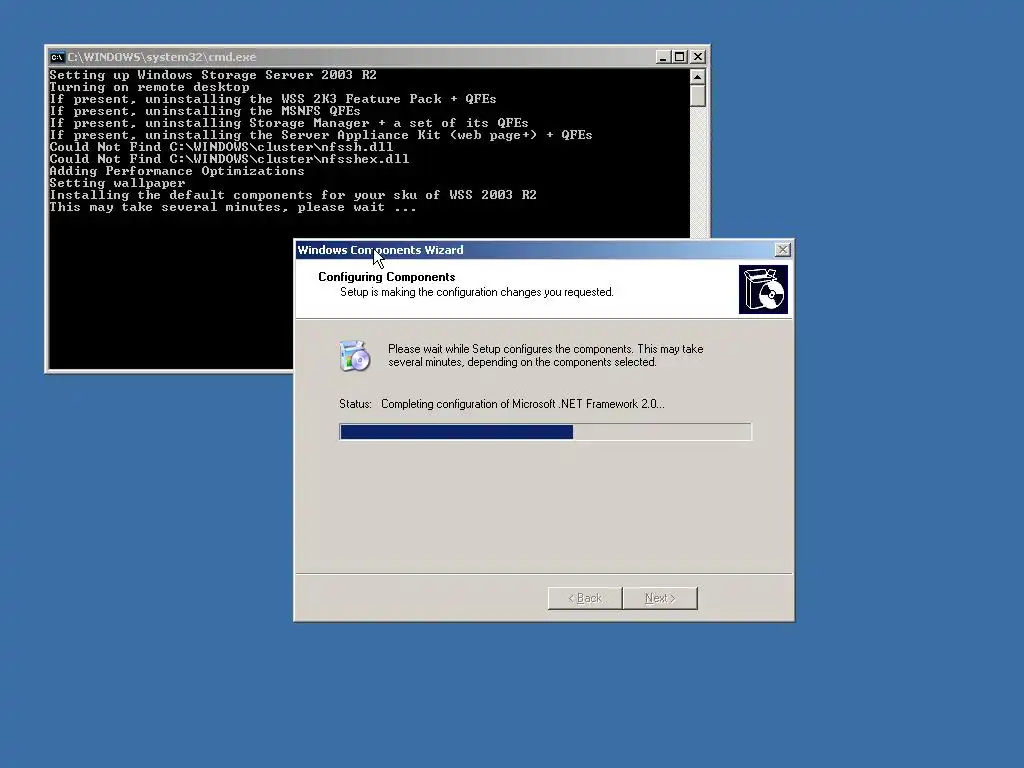Click the small setup icon beside the Please wait message
Image resolution: width=1024 pixels, height=768 pixels.
(355, 356)
